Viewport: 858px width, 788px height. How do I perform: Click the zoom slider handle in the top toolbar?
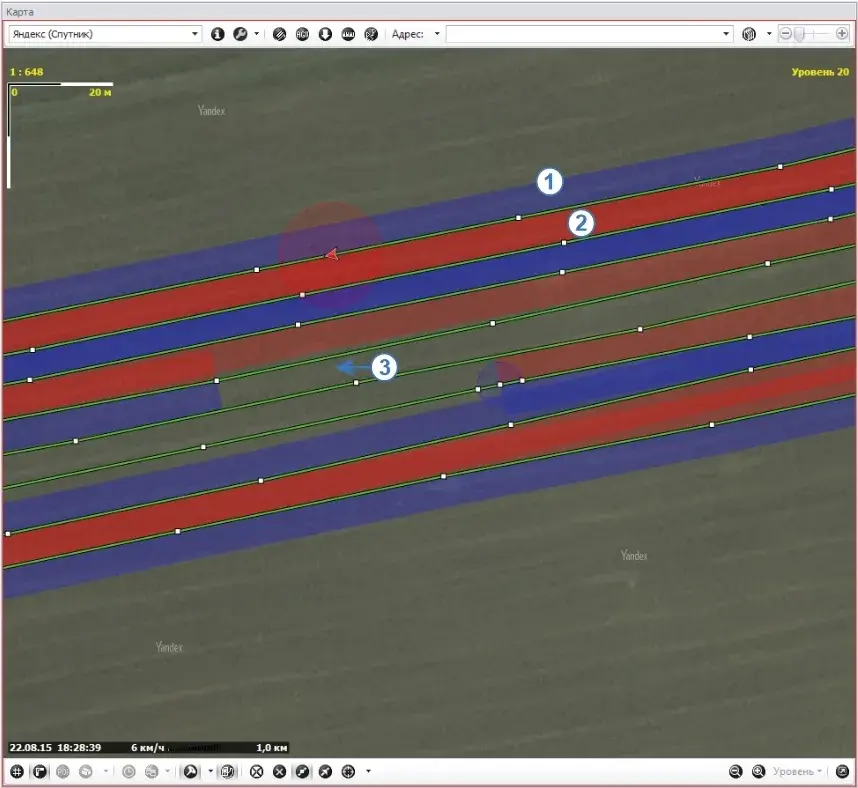pyautogui.click(x=799, y=34)
